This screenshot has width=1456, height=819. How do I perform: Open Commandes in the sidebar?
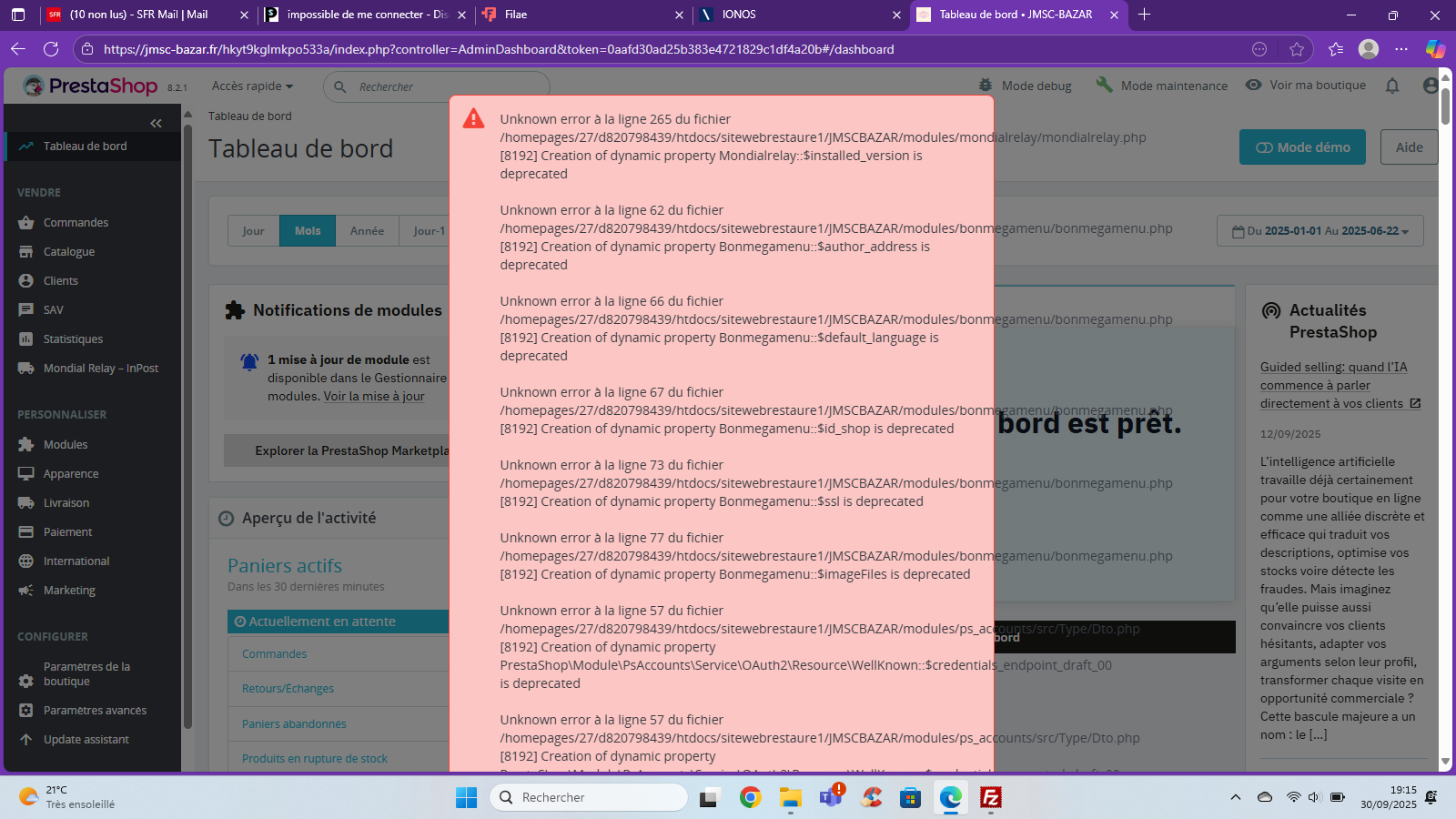pos(76,222)
